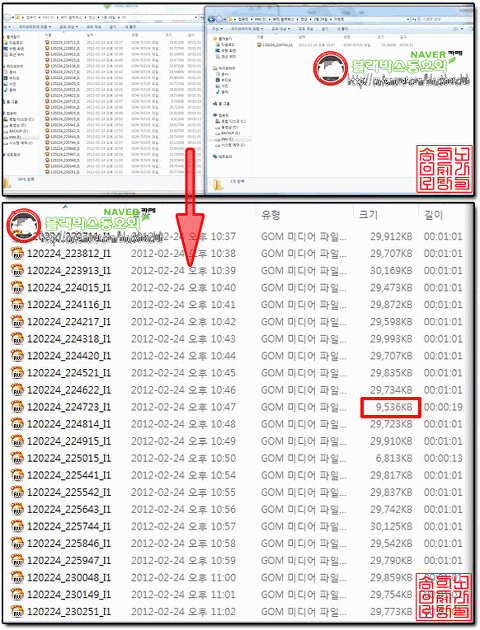The image size is (480, 630).
Task: Select the media icon of 120224_224217_I1
Action: coord(17,322)
